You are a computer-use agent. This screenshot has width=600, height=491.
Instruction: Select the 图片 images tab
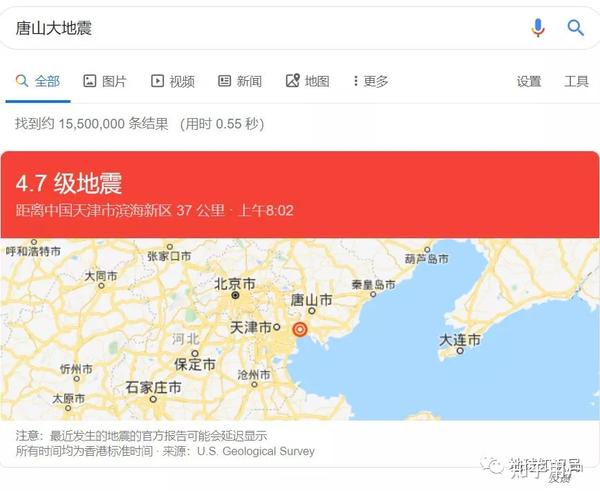pos(105,81)
